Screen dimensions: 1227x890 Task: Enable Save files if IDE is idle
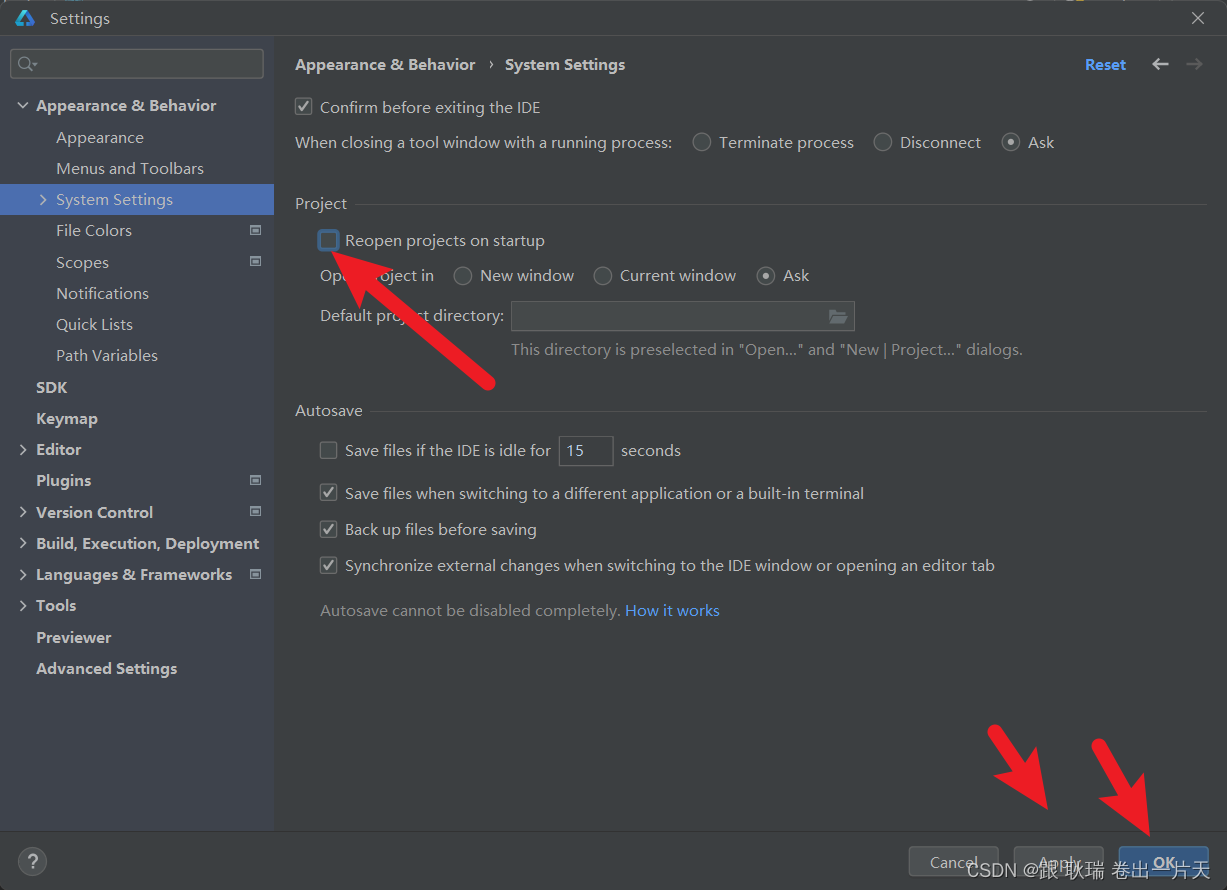pyautogui.click(x=328, y=450)
